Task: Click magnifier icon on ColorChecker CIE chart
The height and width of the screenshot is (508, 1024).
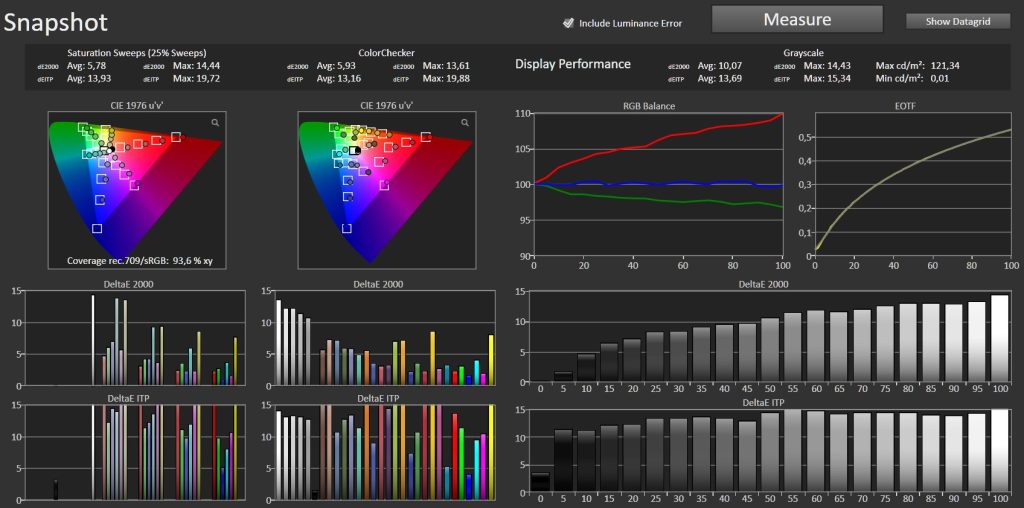Action: [x=464, y=122]
